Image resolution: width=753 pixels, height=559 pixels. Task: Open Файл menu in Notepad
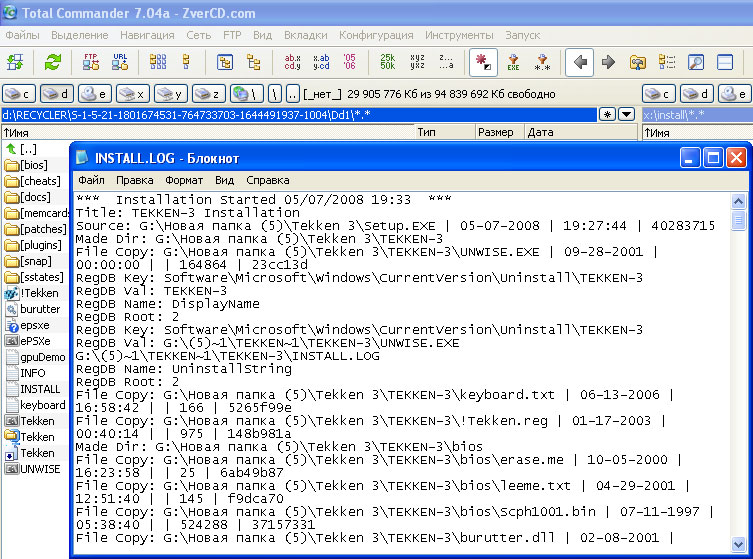pos(91,180)
